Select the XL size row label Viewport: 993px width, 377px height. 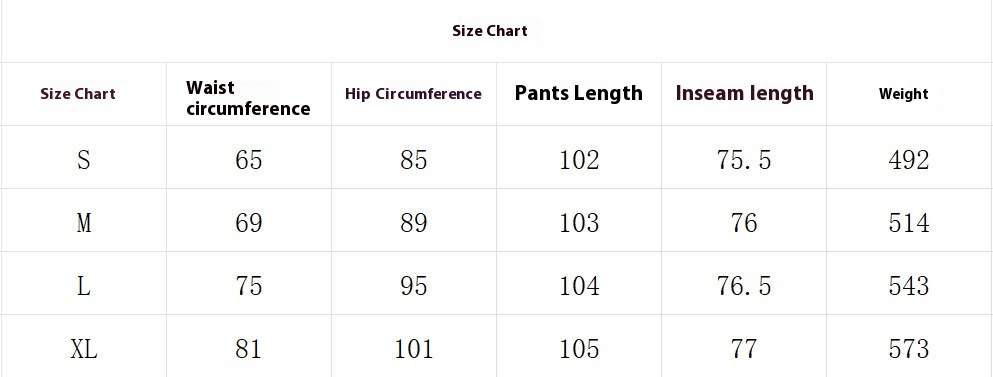click(x=84, y=349)
